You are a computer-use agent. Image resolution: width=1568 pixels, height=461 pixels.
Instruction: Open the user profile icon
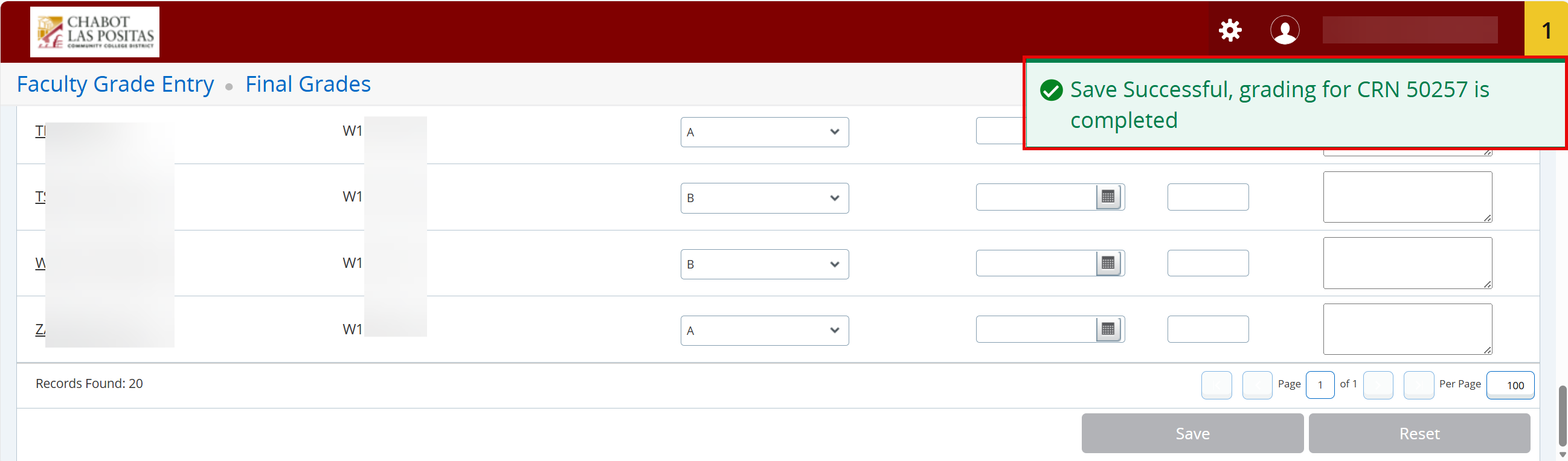pyautogui.click(x=1285, y=30)
